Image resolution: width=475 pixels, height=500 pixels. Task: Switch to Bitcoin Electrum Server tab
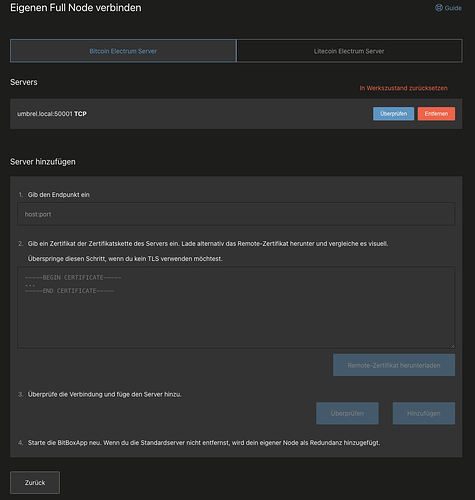click(x=123, y=51)
